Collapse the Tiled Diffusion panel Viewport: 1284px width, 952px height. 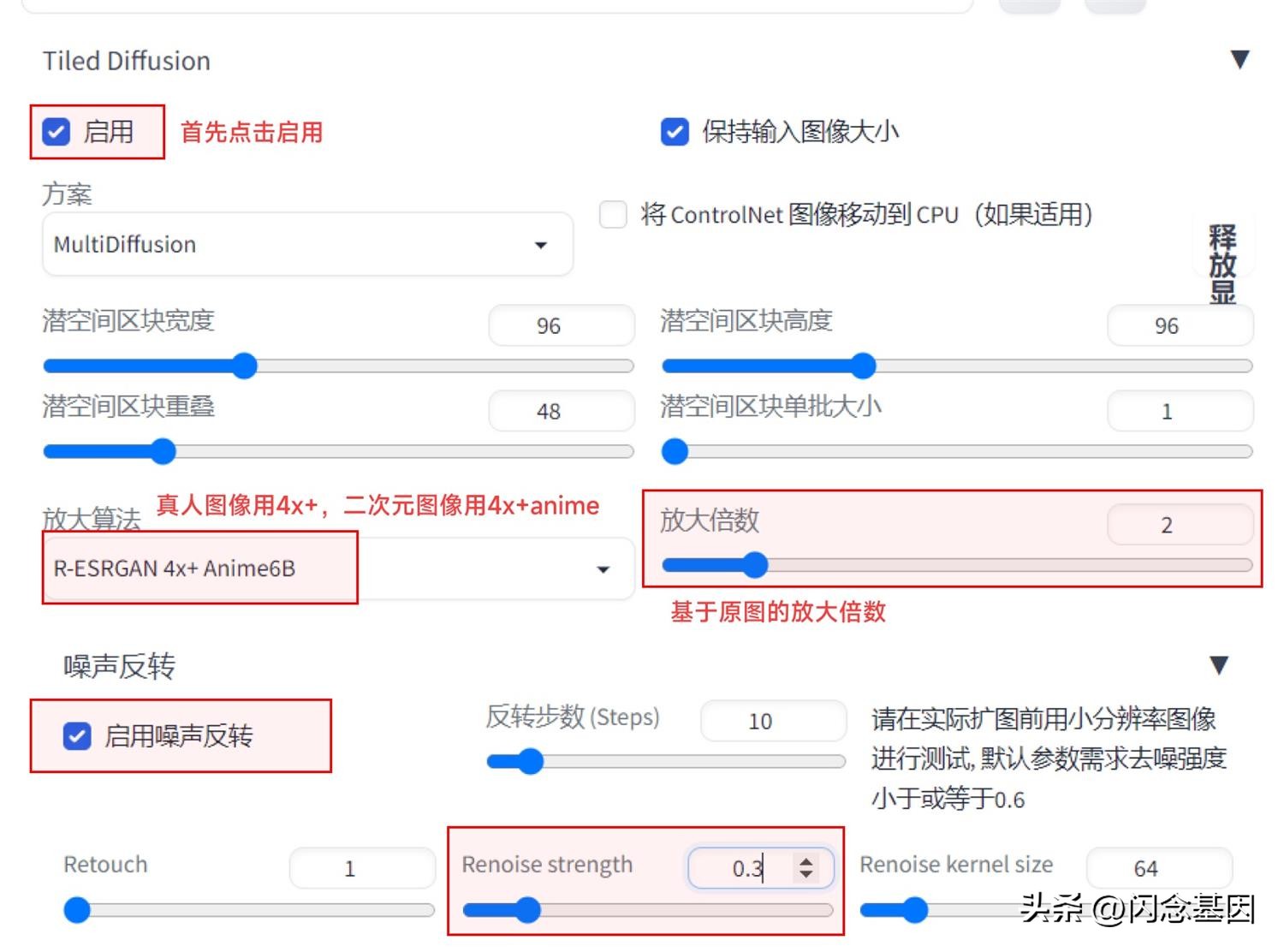click(1239, 59)
